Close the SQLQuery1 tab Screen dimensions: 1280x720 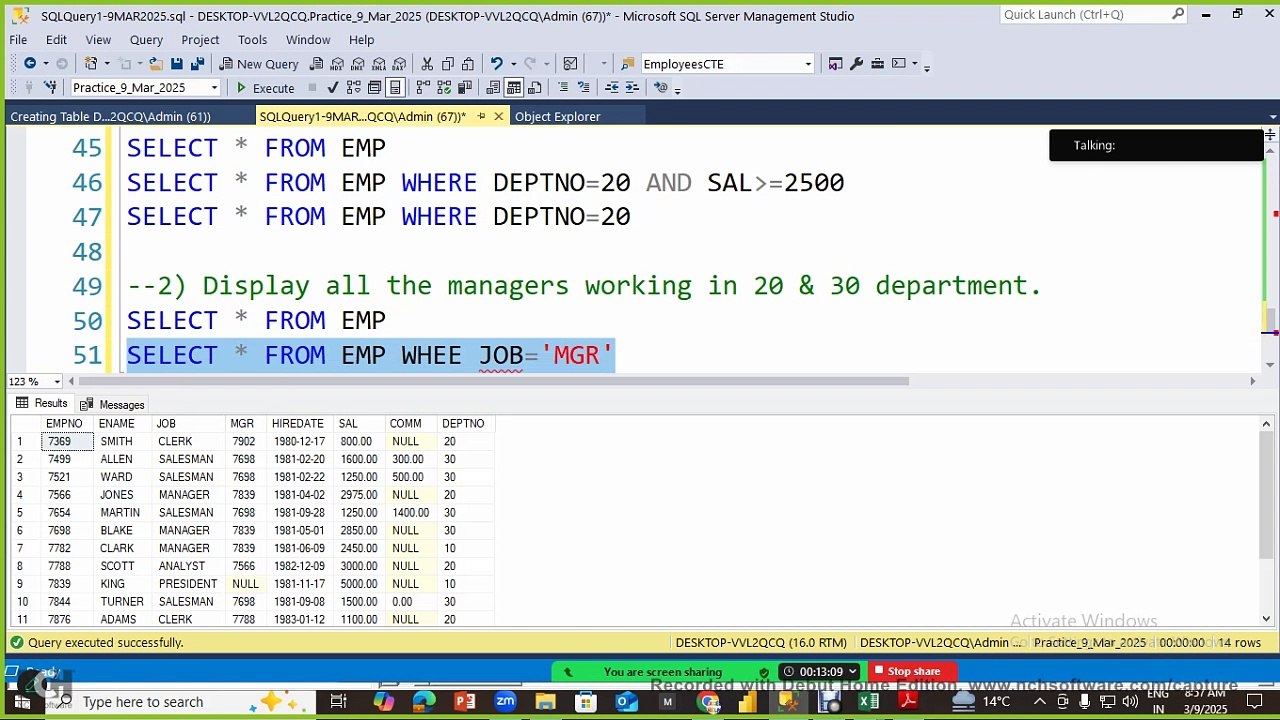pyautogui.click(x=498, y=116)
